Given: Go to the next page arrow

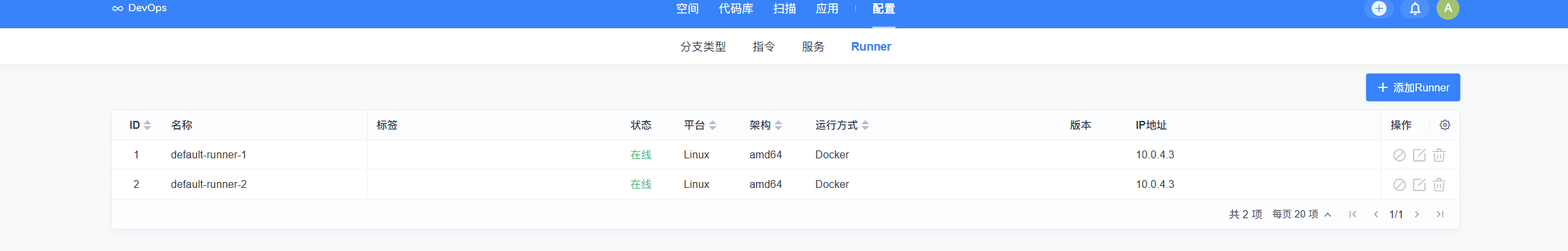Looking at the screenshot, I should tap(1417, 214).
